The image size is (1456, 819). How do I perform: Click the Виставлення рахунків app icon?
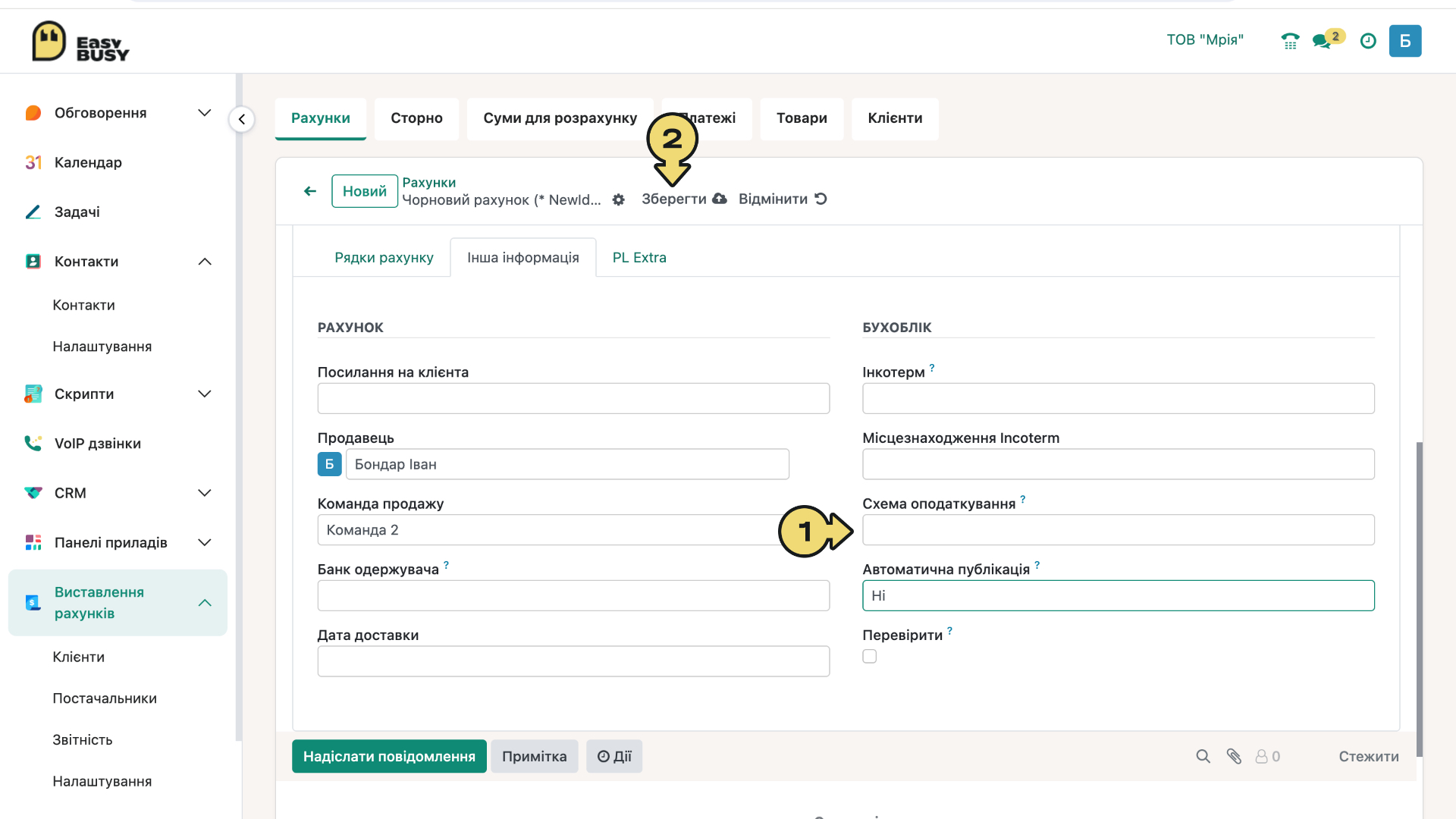pyautogui.click(x=33, y=603)
